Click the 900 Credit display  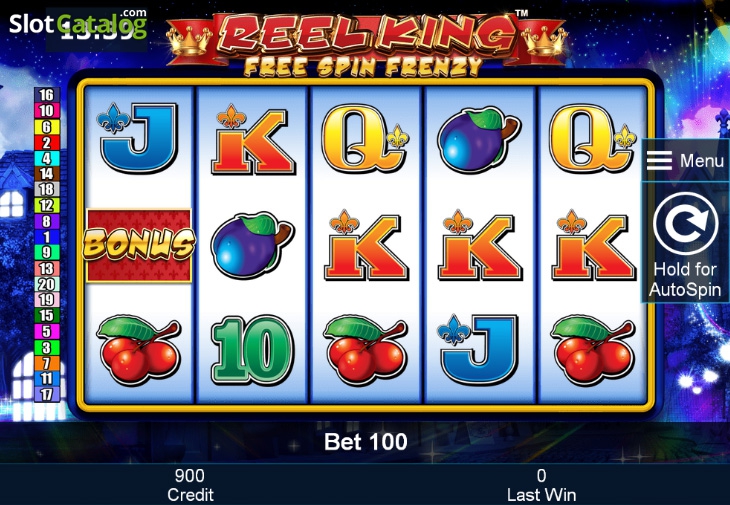click(x=190, y=485)
